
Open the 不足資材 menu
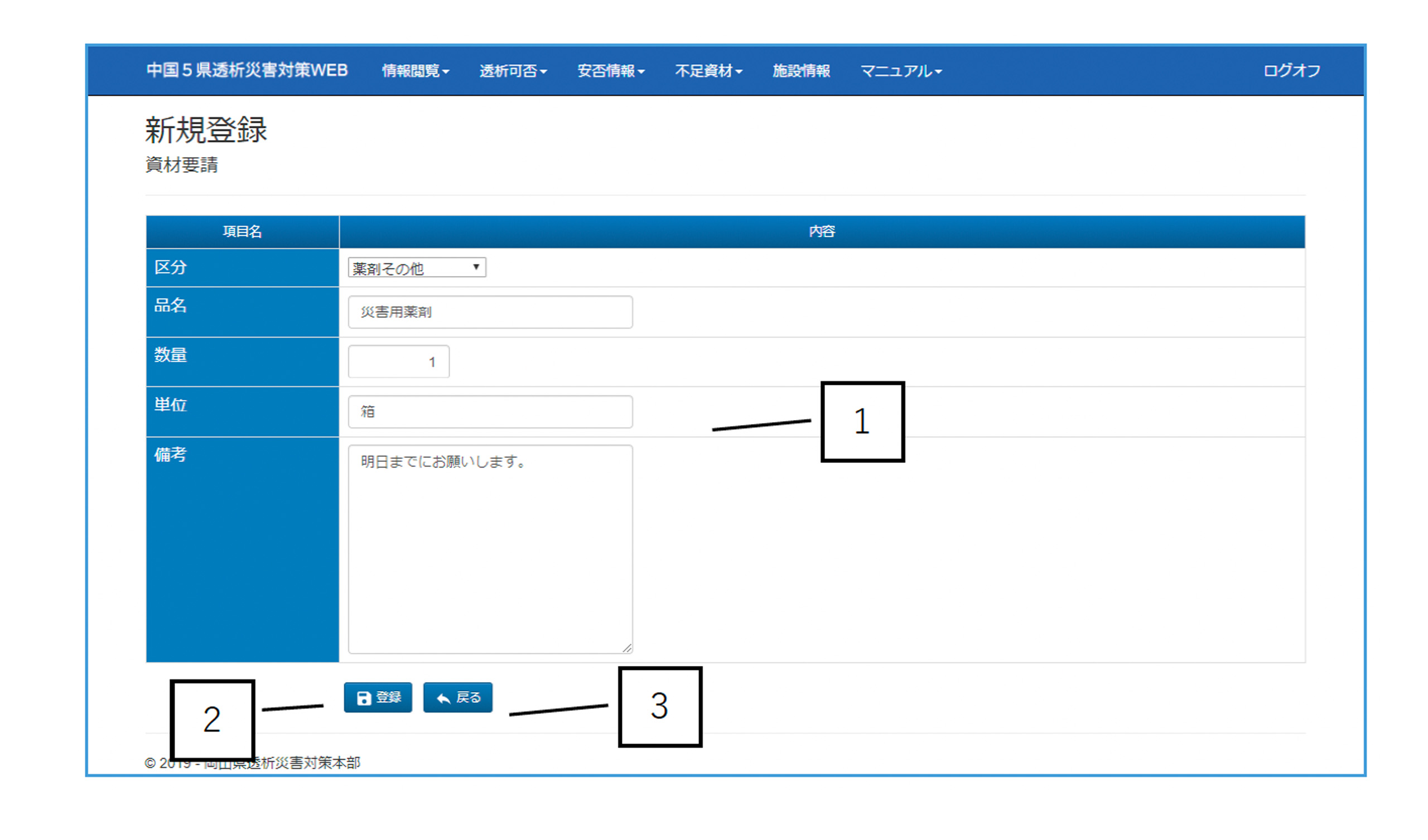(x=708, y=71)
